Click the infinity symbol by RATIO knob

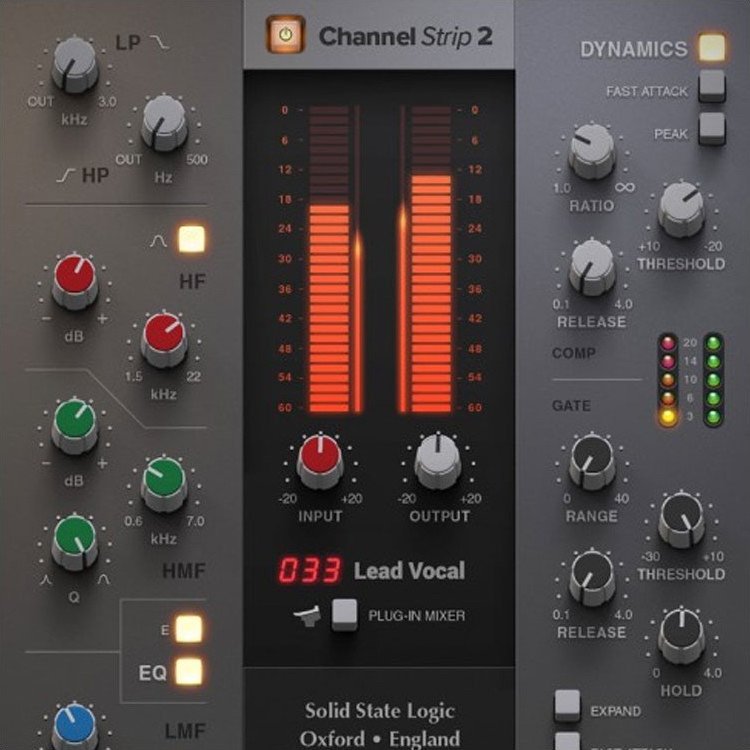pyautogui.click(x=625, y=187)
